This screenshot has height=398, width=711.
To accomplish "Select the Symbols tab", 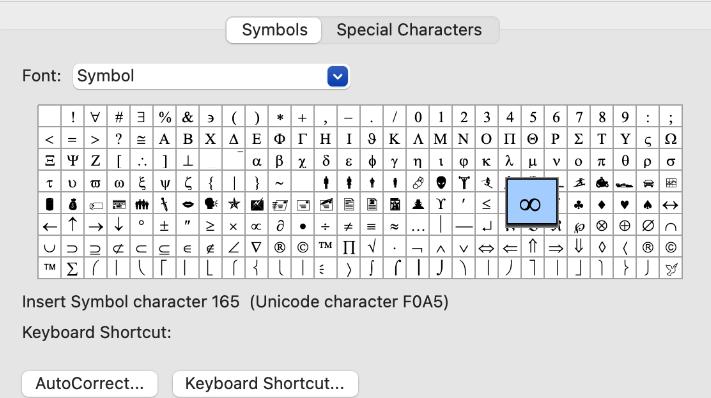I will coord(274,30).
